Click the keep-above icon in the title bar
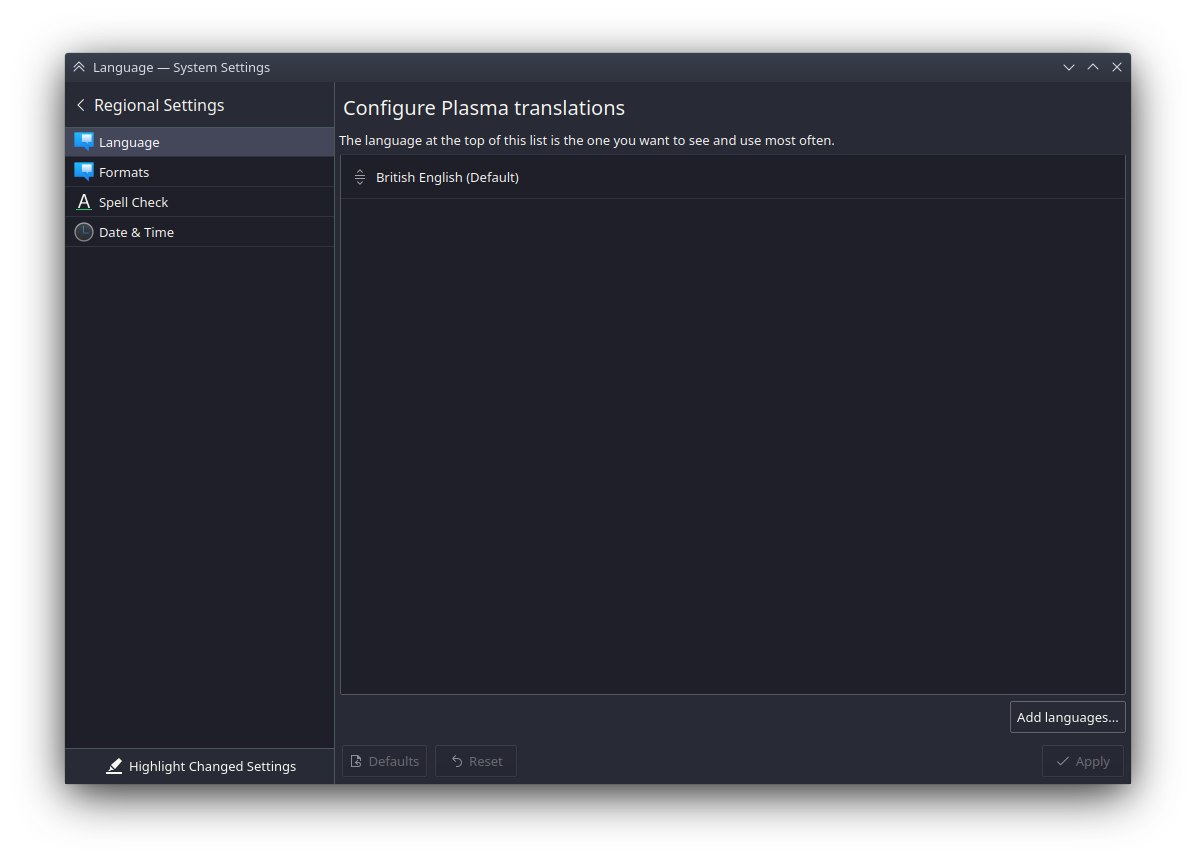This screenshot has width=1196, height=861. coord(79,67)
